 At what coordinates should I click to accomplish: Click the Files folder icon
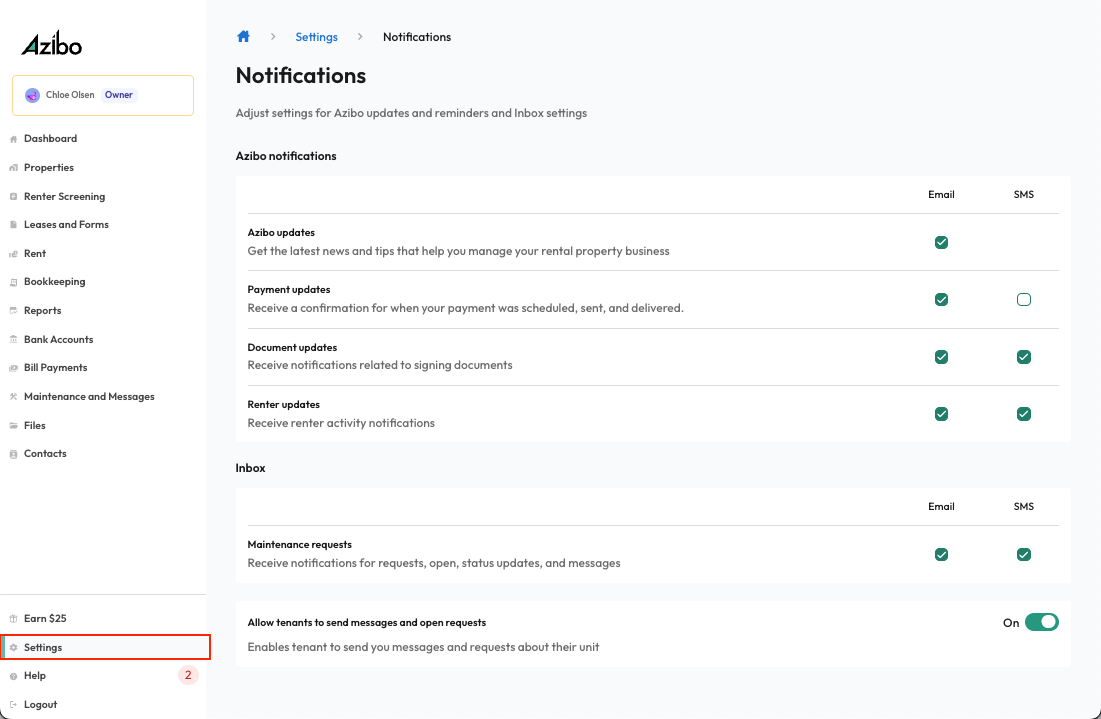(13, 426)
